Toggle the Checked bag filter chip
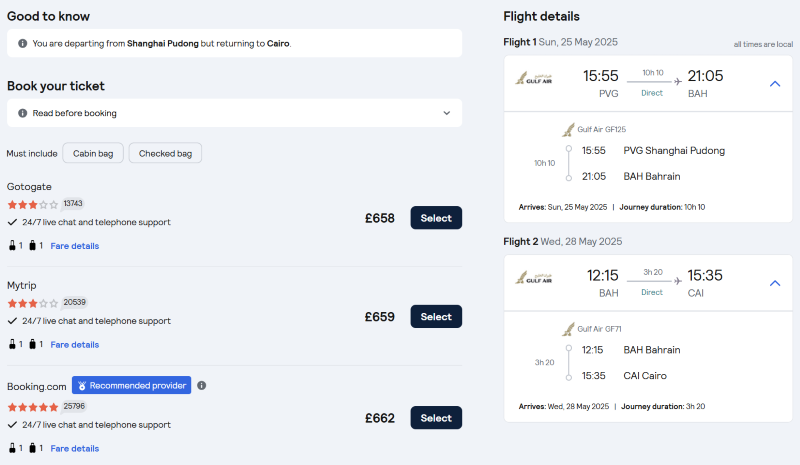The image size is (800, 465). click(165, 153)
